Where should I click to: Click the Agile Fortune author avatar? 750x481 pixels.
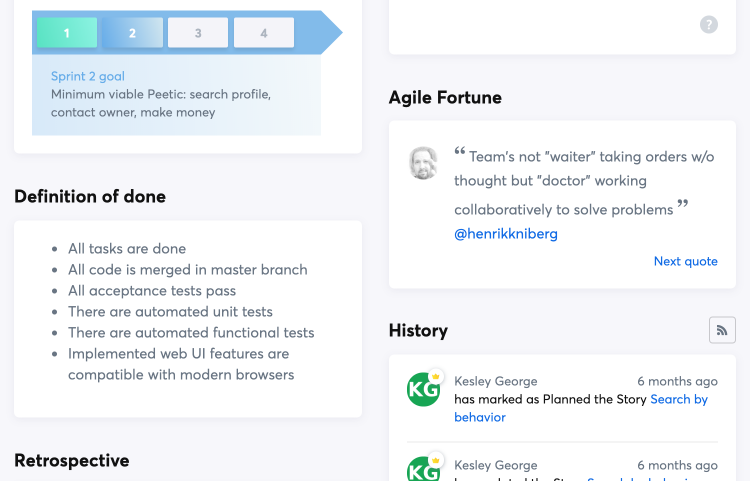424,163
